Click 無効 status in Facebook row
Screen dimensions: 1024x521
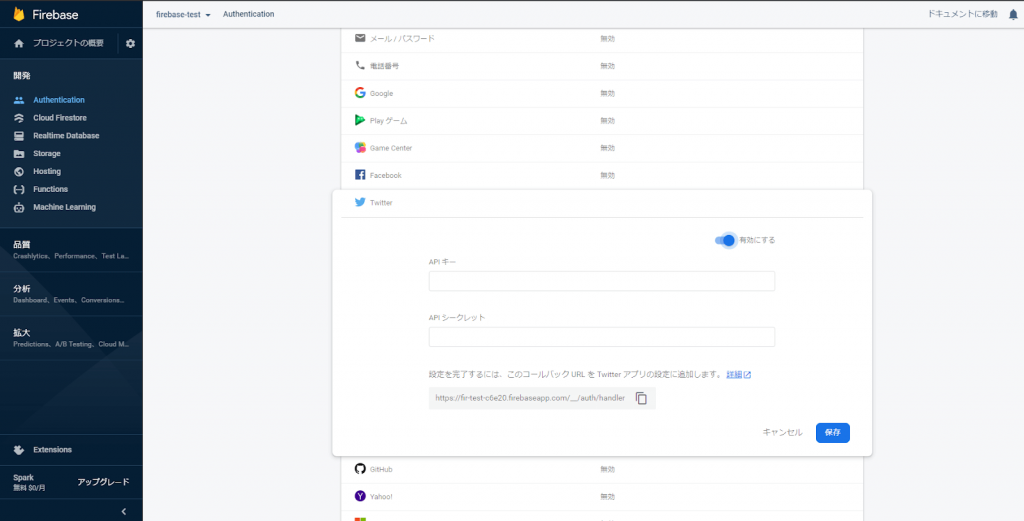[607, 176]
